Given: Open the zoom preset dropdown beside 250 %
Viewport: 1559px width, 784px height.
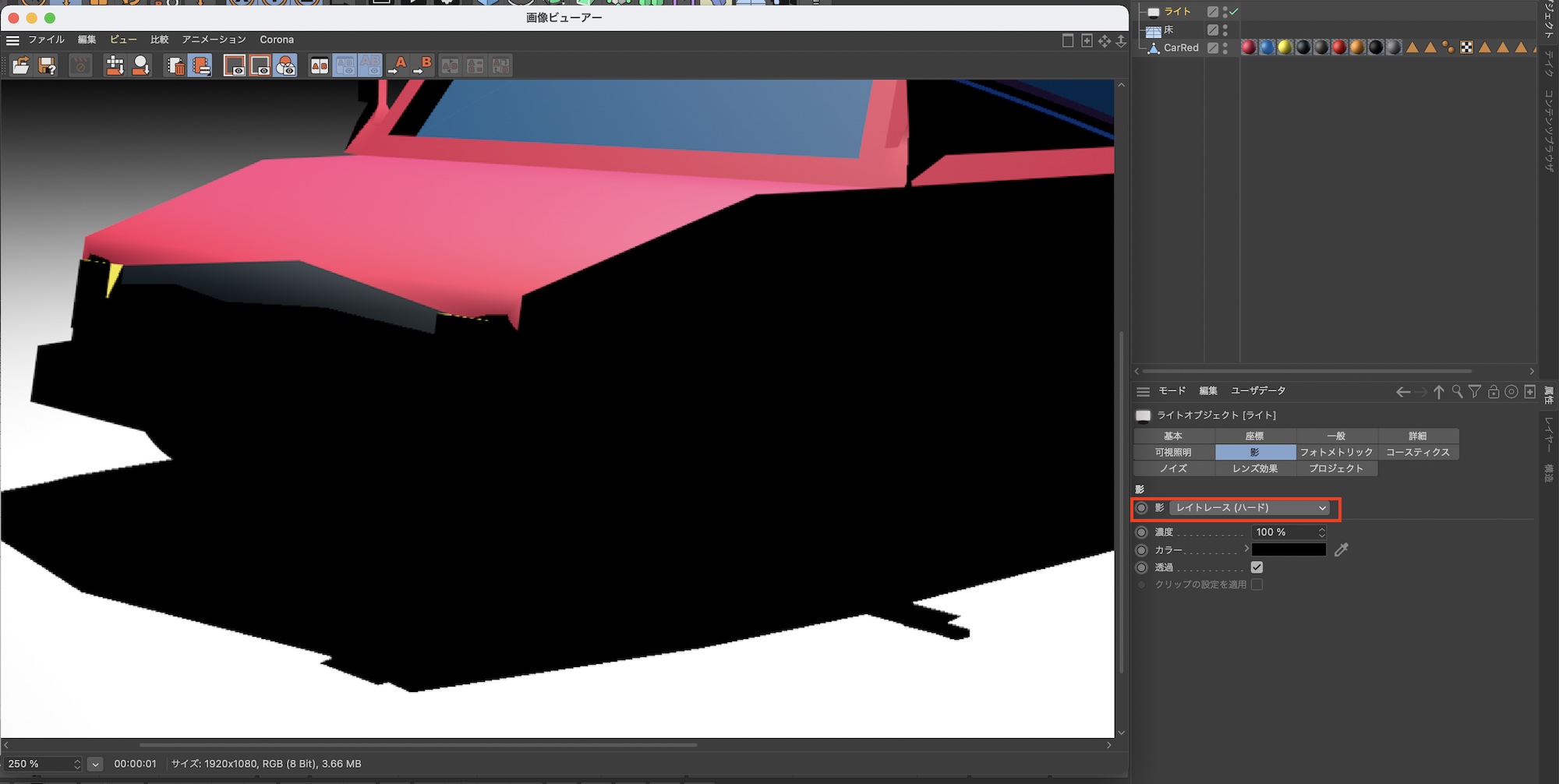Looking at the screenshot, I should (95, 764).
